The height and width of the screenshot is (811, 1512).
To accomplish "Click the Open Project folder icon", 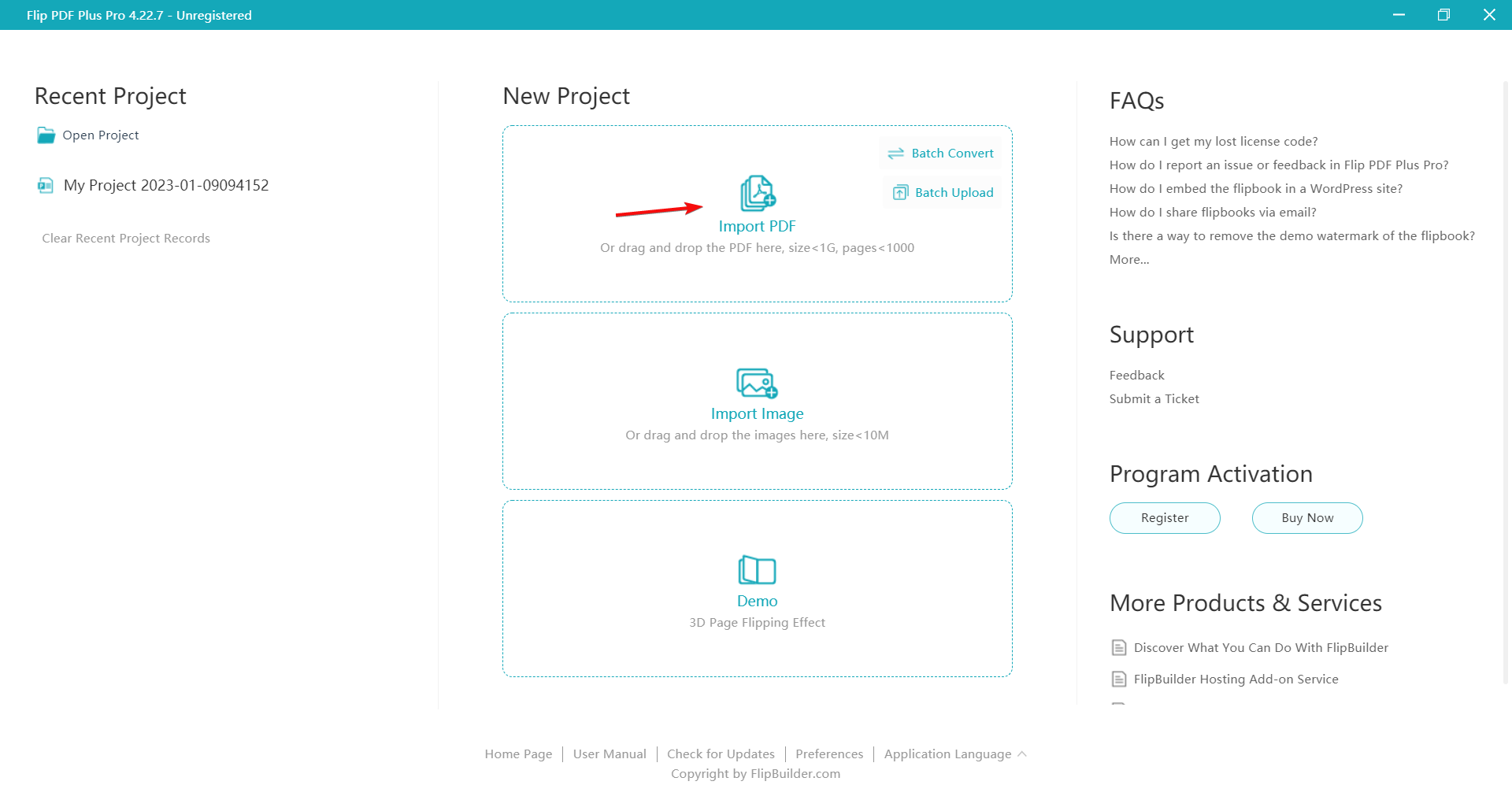I will point(46,135).
